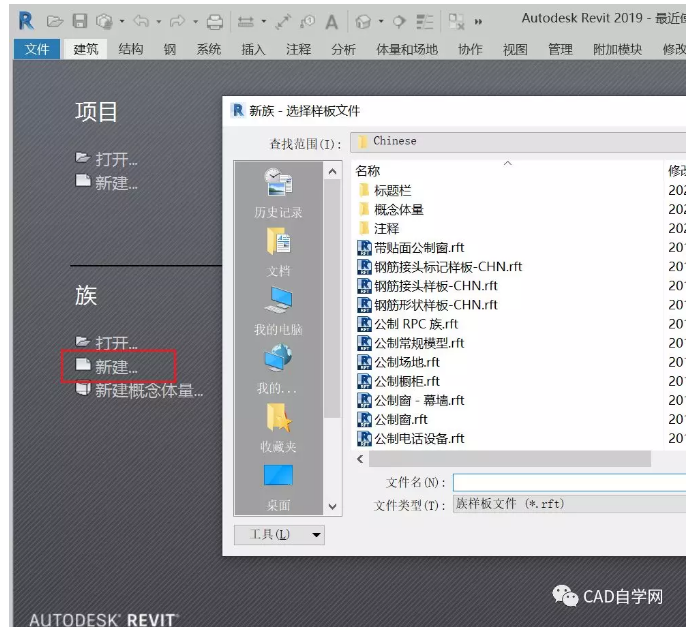Click the Tag by Category icon
Image resolution: width=697 pixels, height=634 pixels.
307,21
